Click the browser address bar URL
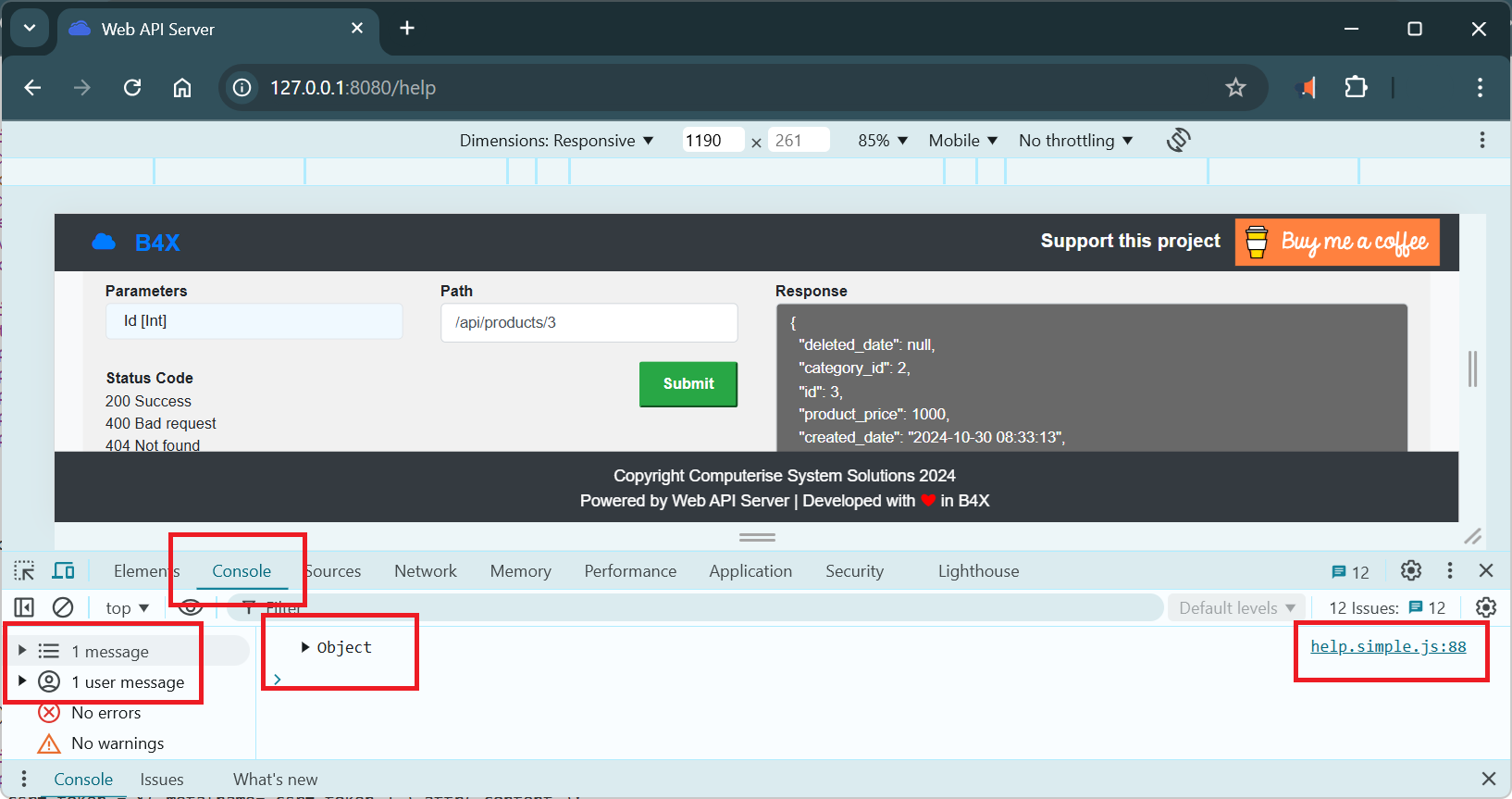The image size is (1512, 799). (x=353, y=88)
